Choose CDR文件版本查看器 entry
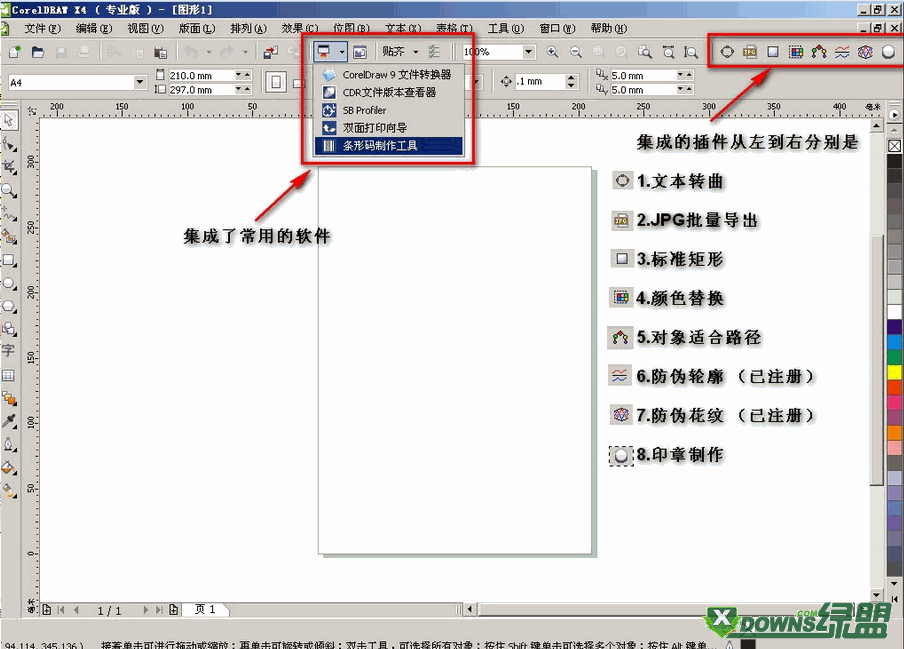 point(389,92)
